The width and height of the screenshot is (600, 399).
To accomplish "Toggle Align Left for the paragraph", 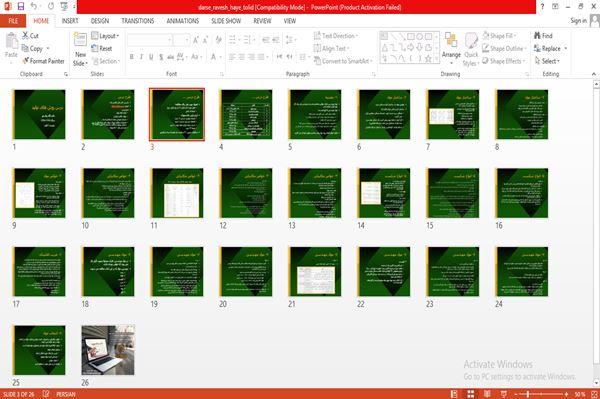I will click(x=232, y=57).
